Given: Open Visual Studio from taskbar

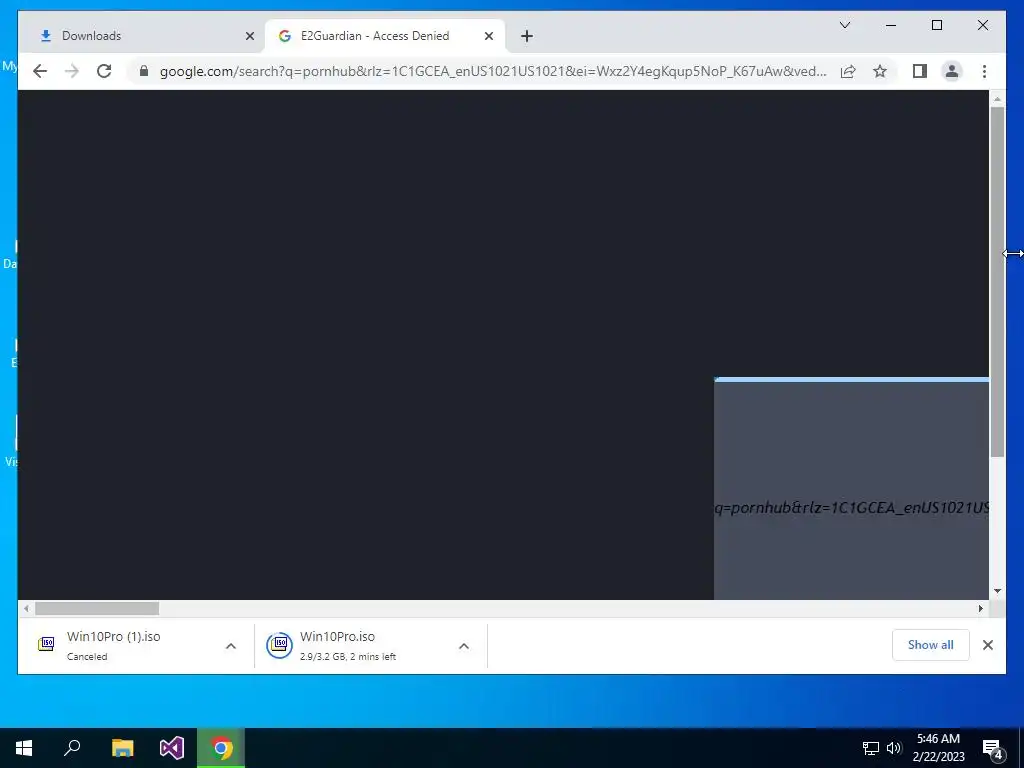Looking at the screenshot, I should click(x=172, y=748).
